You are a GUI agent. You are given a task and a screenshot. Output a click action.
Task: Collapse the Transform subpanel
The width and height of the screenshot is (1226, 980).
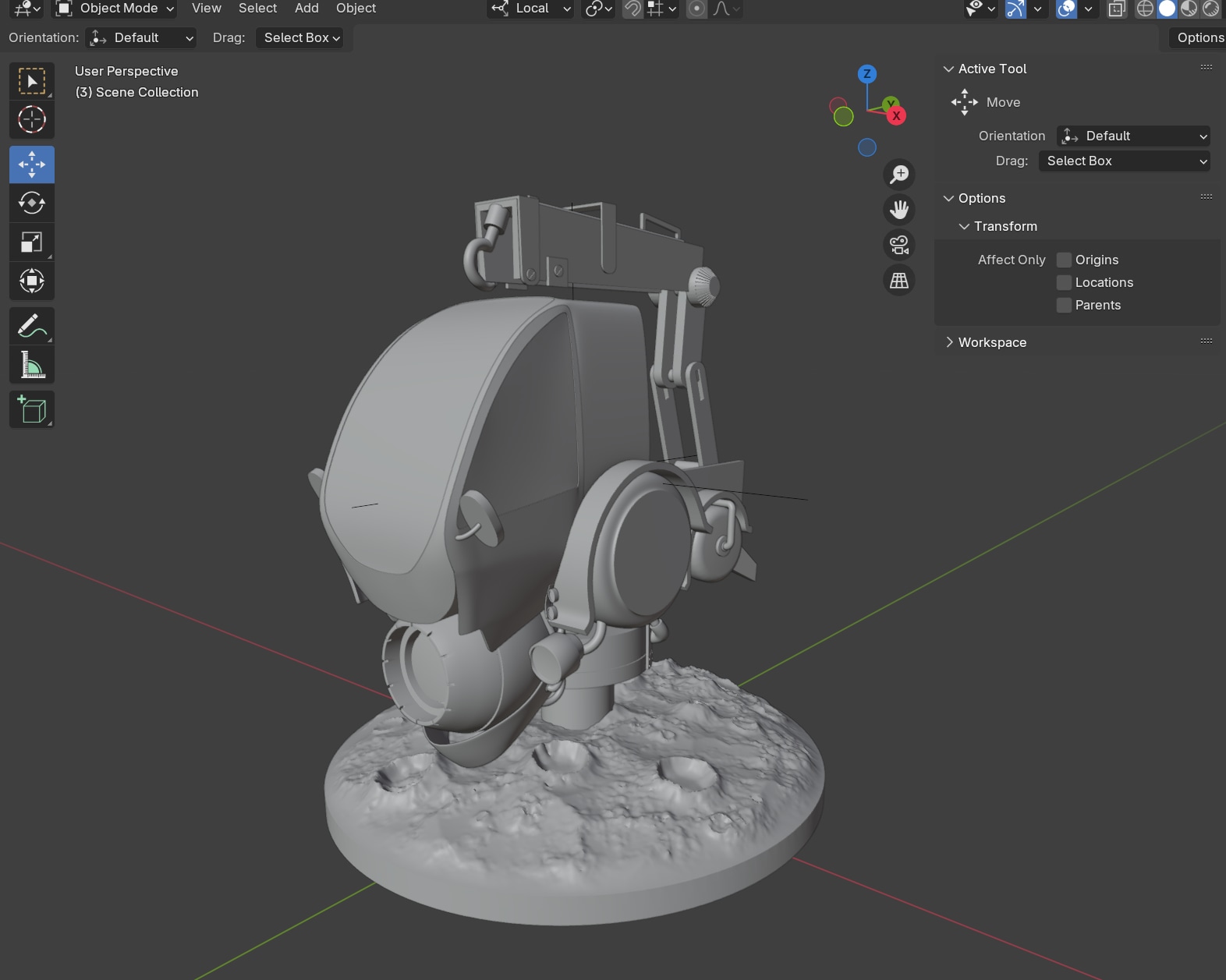(x=965, y=226)
